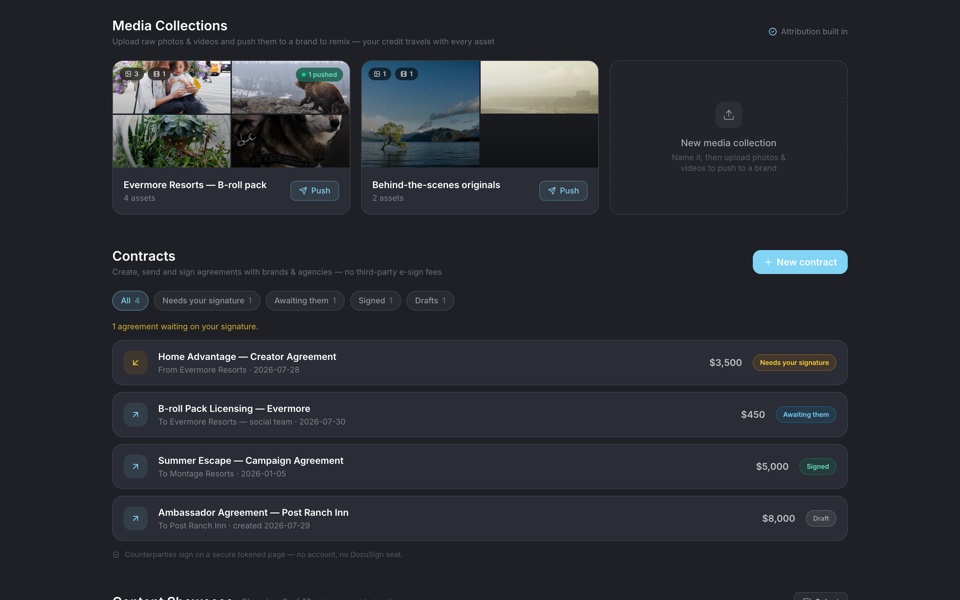Push the Evermore Resorts B-roll pack

pyautogui.click(x=315, y=190)
